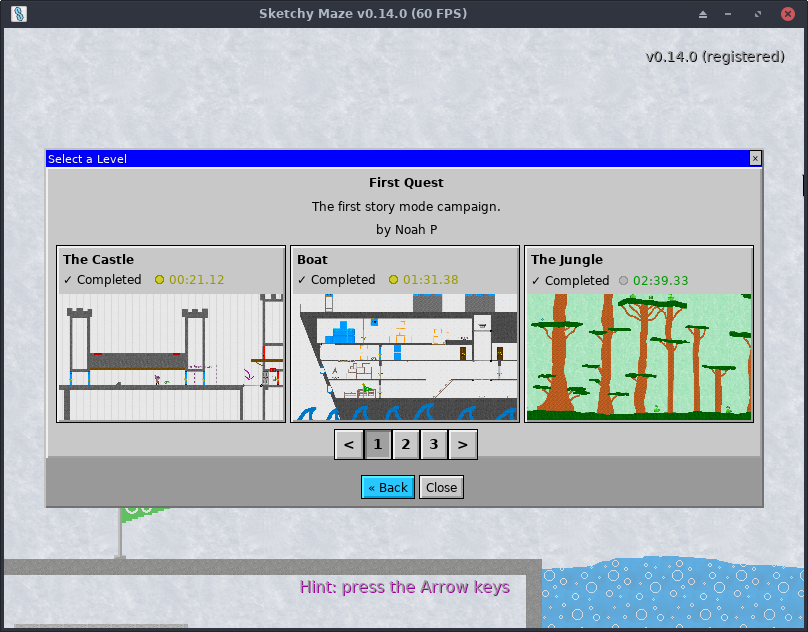
Task: Go to previous page with left arrow
Action: (348, 445)
